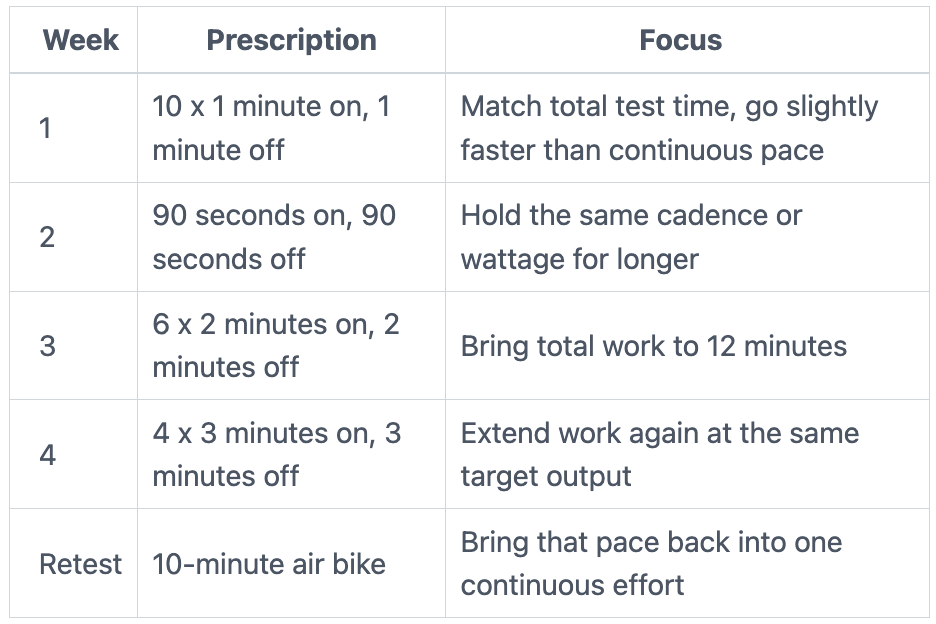
Task: Click the 'Bring that pace back' focus cell
Action: pyautogui.click(x=686, y=563)
